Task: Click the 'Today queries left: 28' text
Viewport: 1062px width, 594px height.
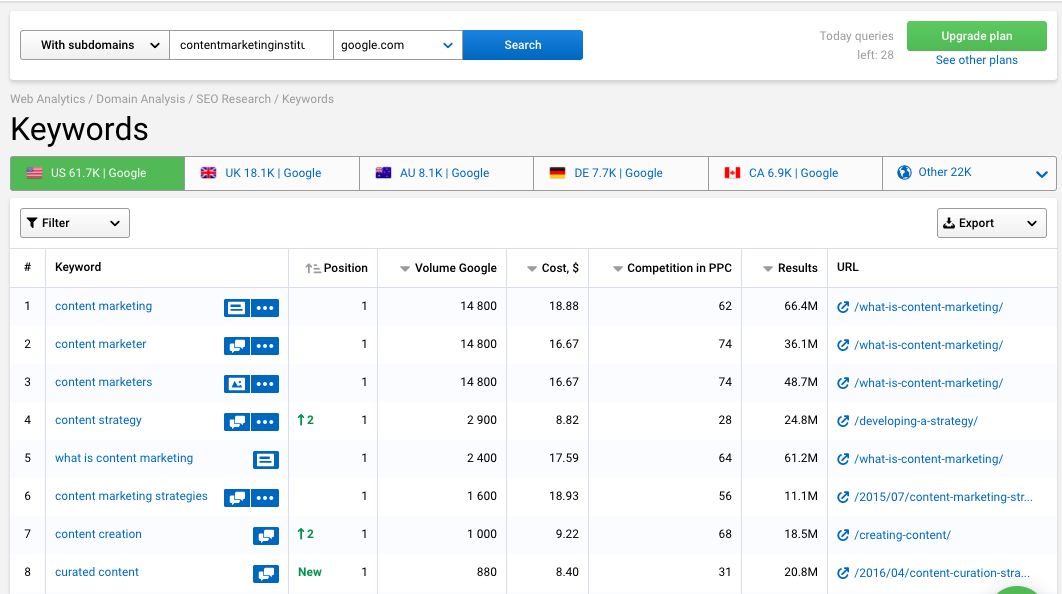Action: coord(856,45)
